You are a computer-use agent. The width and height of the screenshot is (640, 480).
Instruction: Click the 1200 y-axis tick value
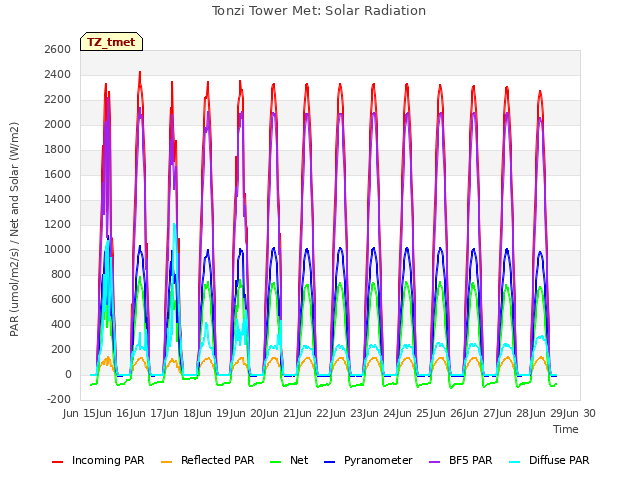[x=58, y=224]
